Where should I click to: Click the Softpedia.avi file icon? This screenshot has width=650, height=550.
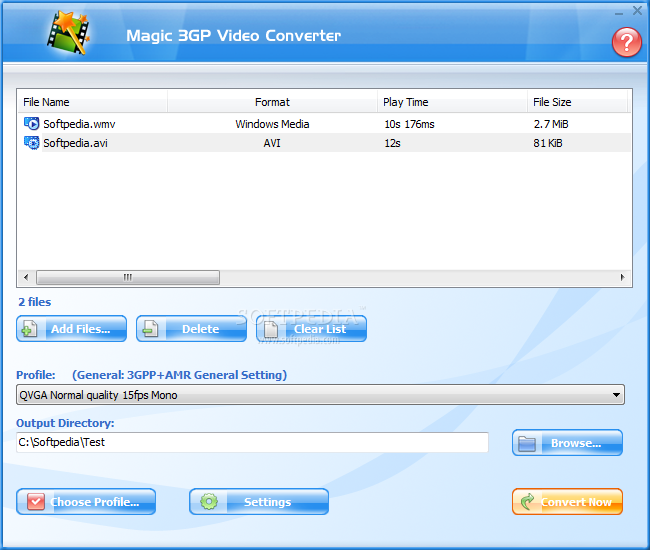pyautogui.click(x=32, y=143)
